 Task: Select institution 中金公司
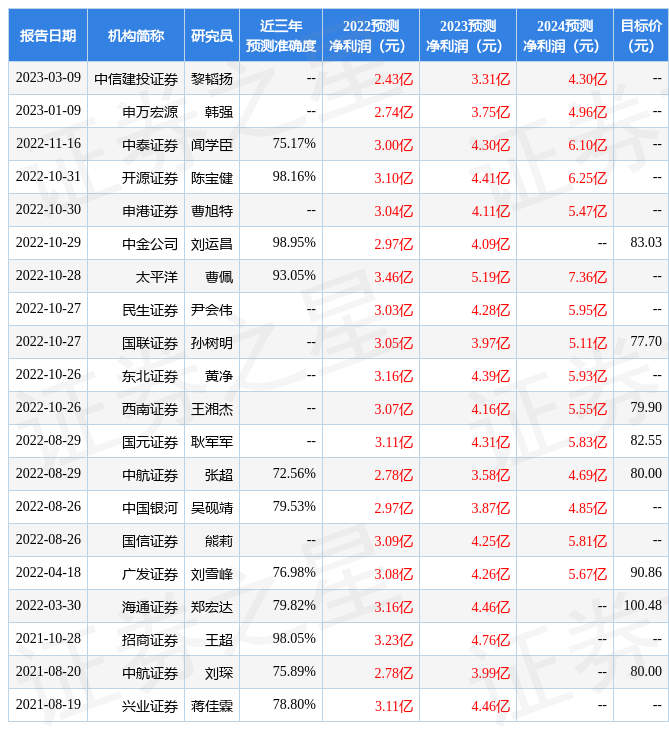click(150, 244)
